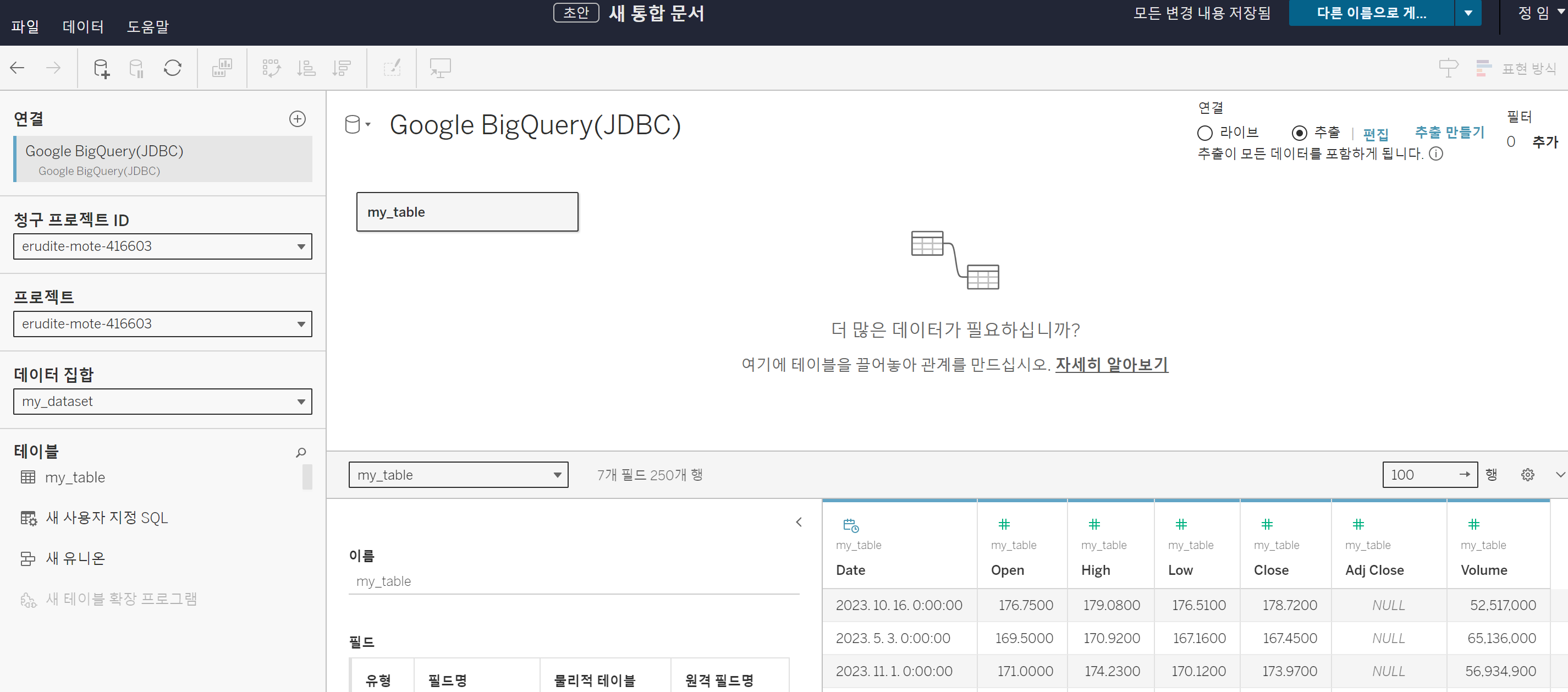Click the undo back arrow icon

(x=17, y=68)
